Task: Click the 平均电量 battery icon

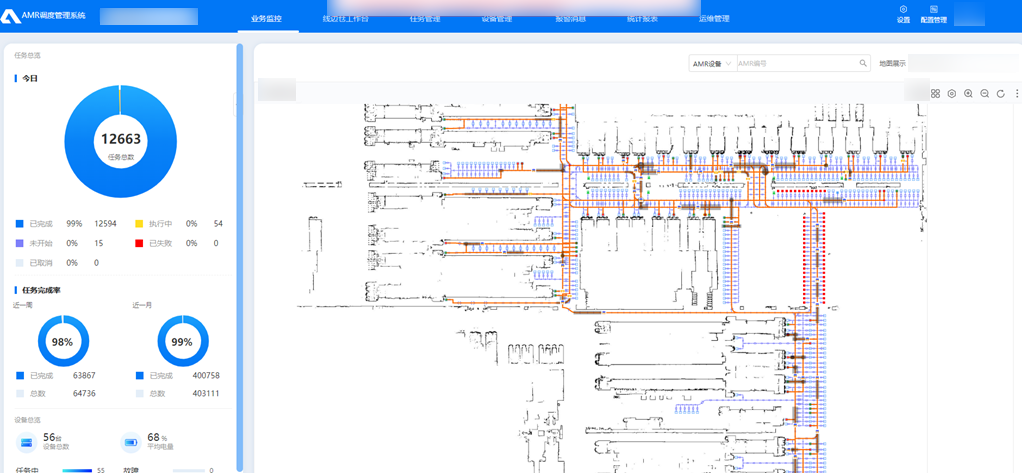Action: [130, 442]
